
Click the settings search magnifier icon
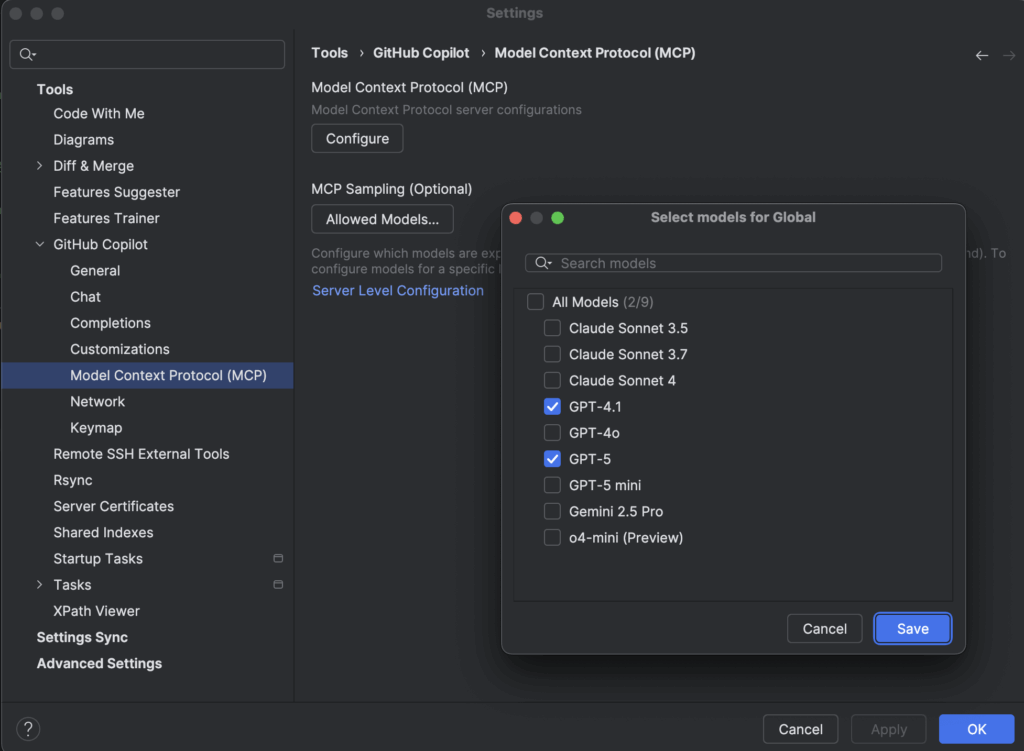tap(27, 54)
